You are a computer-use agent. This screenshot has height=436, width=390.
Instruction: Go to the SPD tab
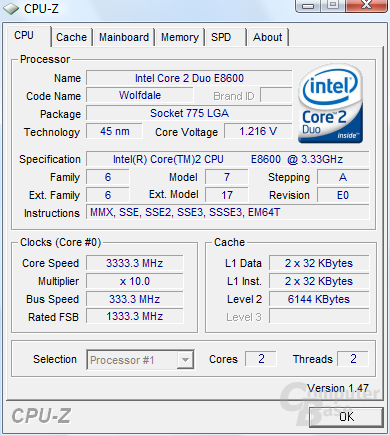221,37
